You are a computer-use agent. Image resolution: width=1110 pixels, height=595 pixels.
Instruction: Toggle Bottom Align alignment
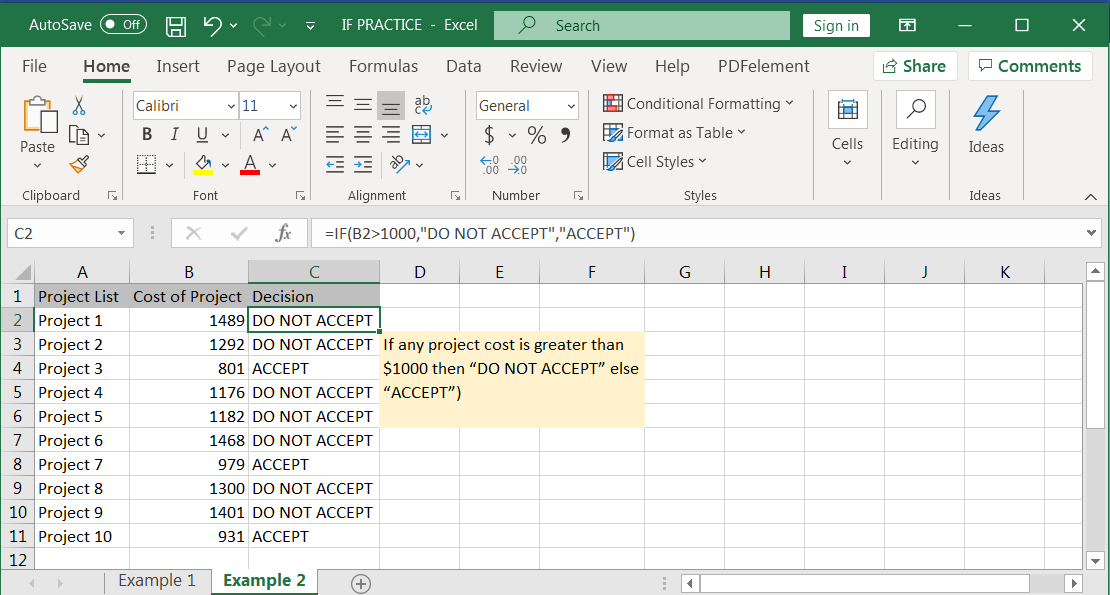pos(391,105)
